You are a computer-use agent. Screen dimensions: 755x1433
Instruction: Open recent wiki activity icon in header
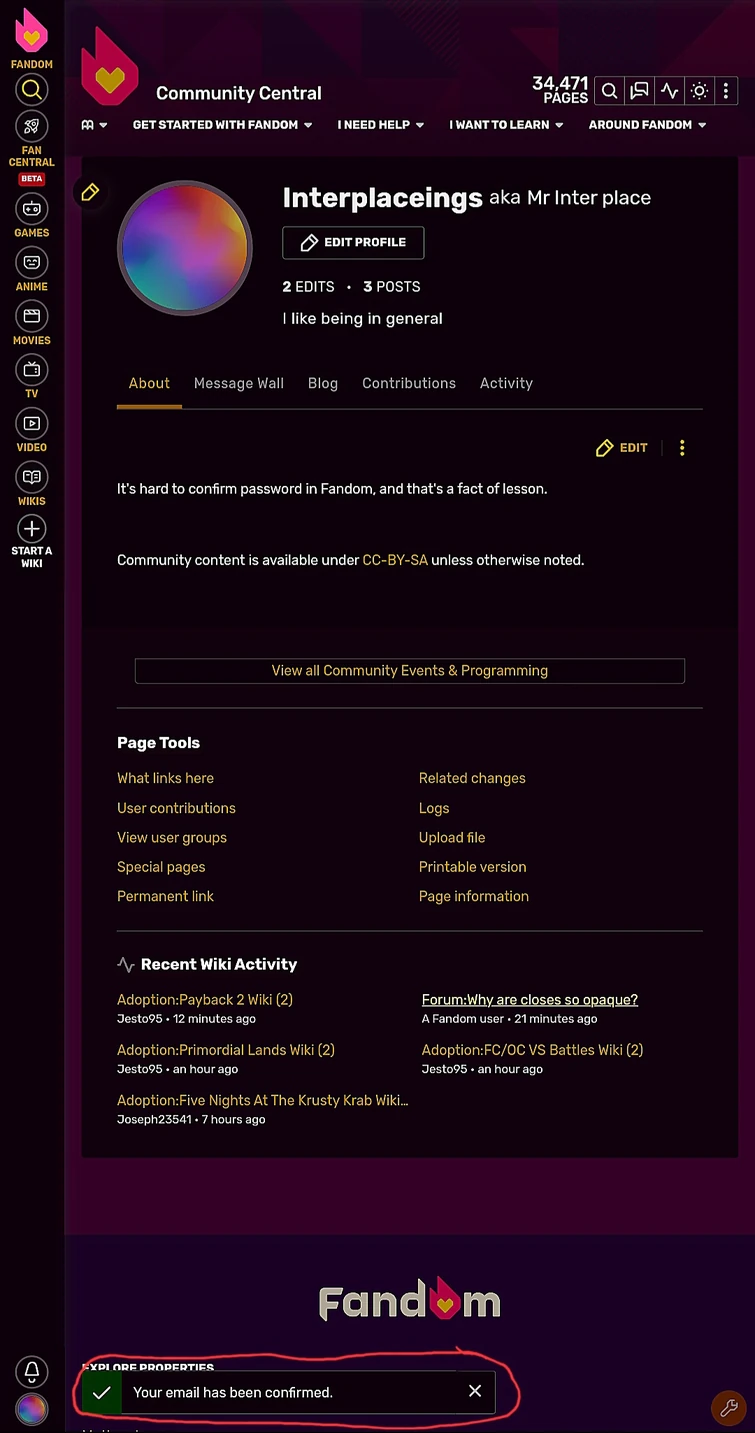click(669, 91)
